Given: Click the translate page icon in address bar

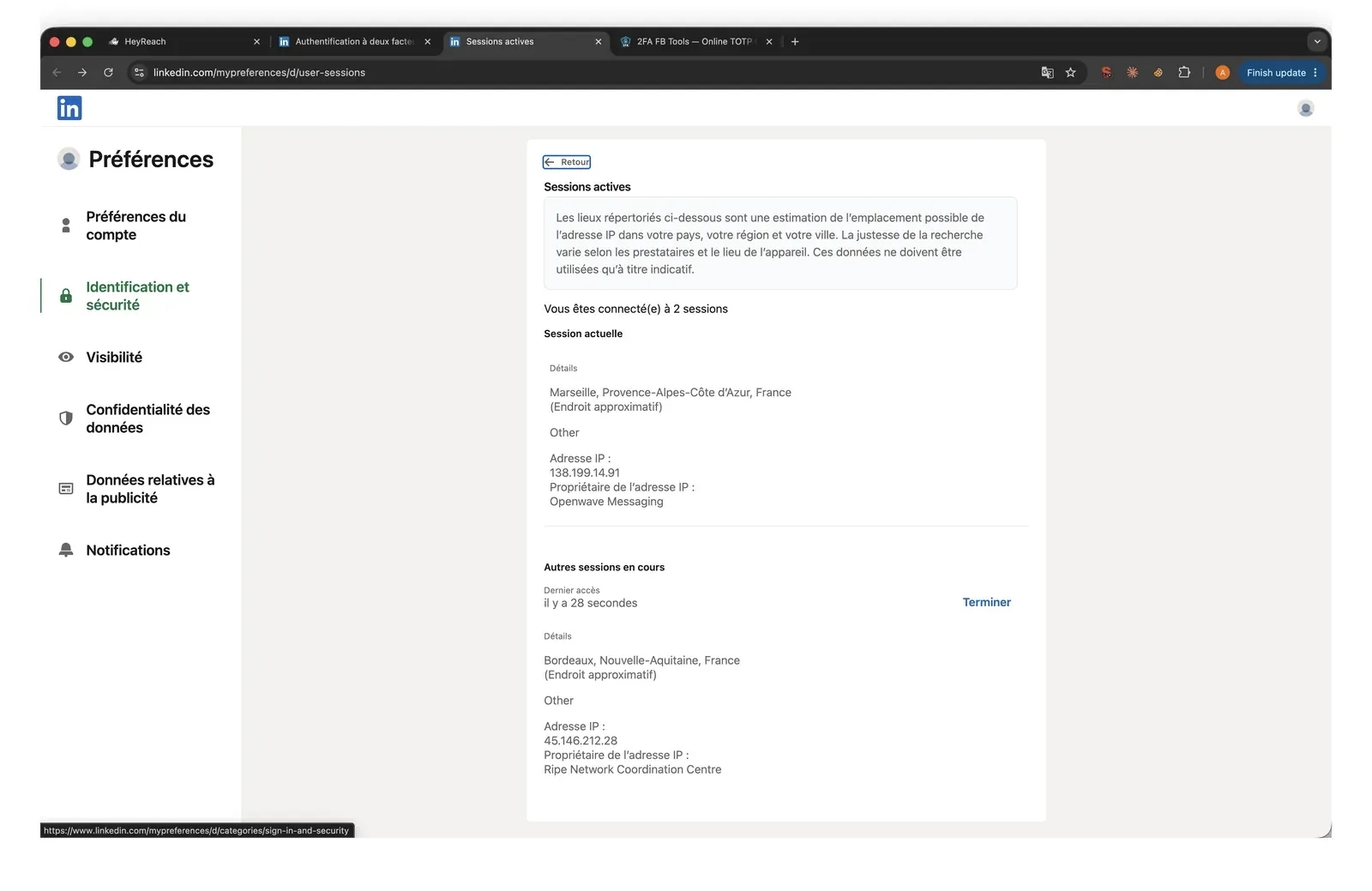Looking at the screenshot, I should (1047, 73).
